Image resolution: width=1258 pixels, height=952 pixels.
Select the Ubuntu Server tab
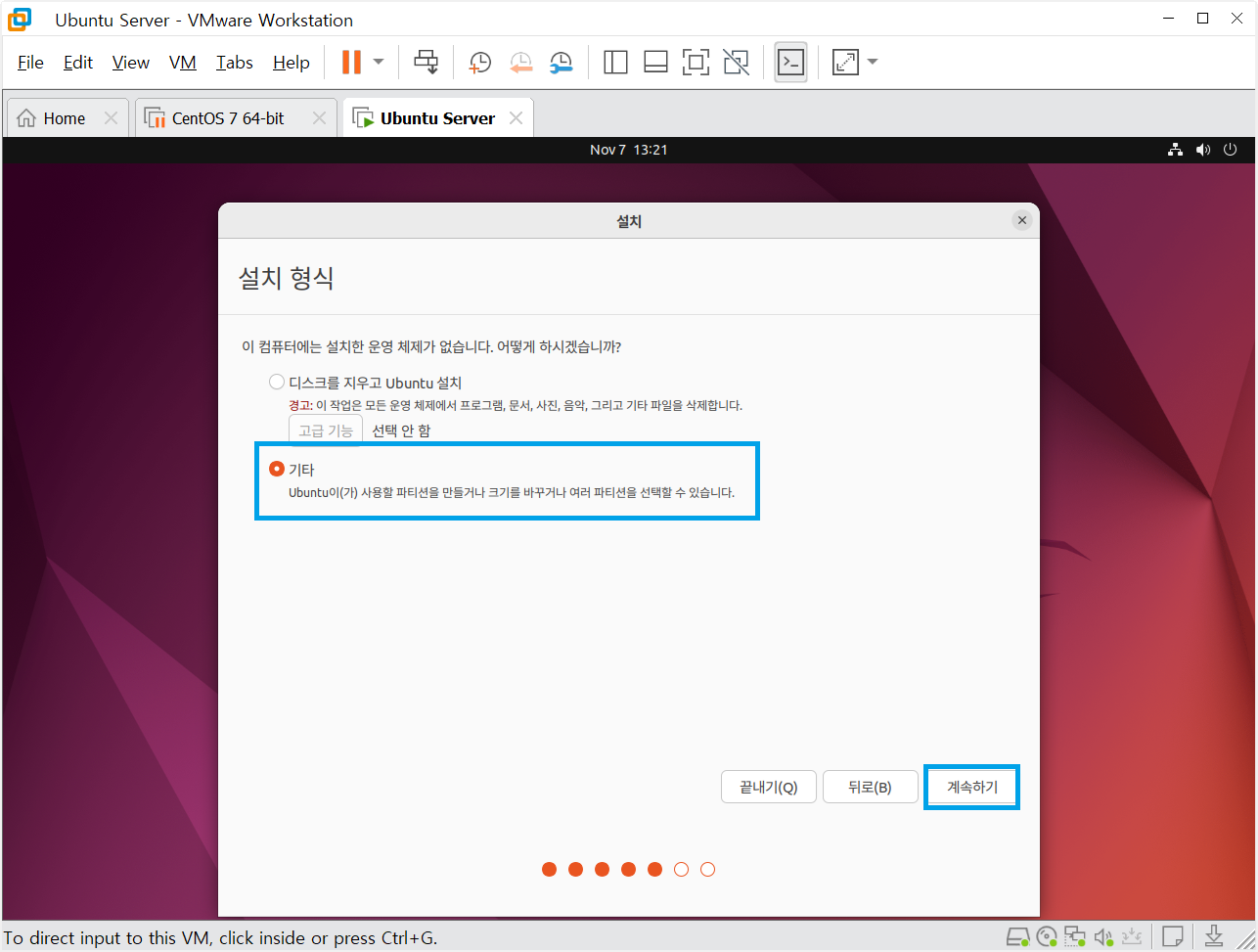point(437,118)
